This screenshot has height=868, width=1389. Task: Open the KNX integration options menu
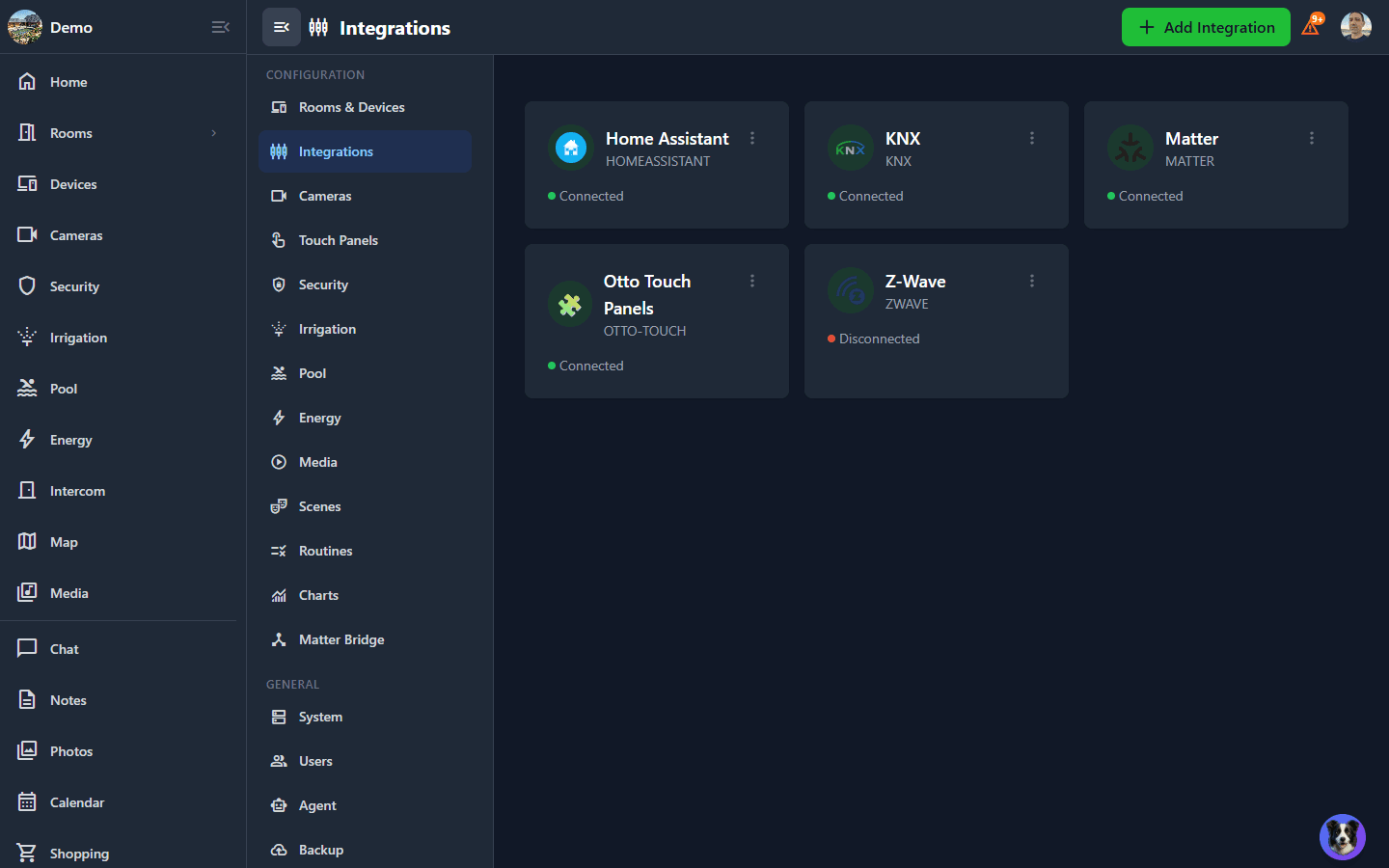(1032, 138)
